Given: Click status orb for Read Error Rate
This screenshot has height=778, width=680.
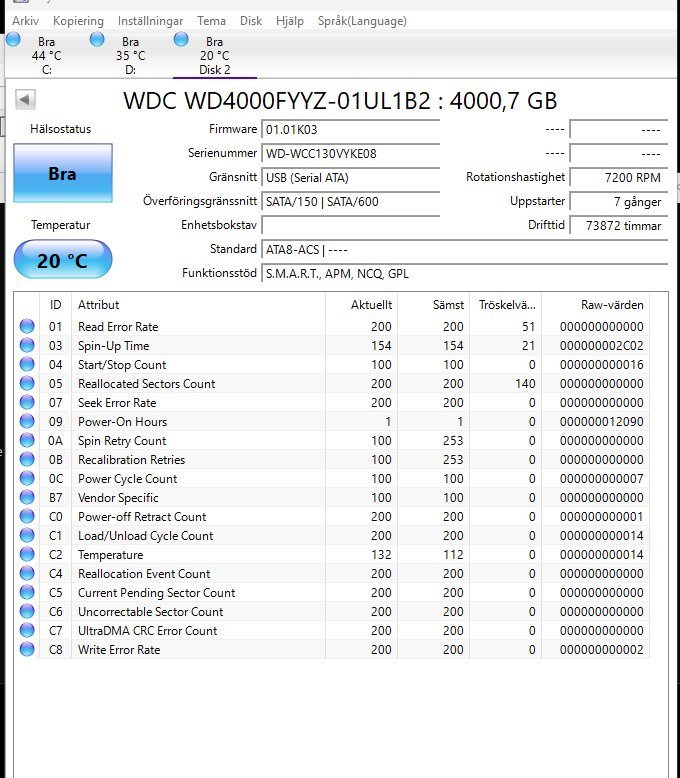Looking at the screenshot, I should point(27,326).
